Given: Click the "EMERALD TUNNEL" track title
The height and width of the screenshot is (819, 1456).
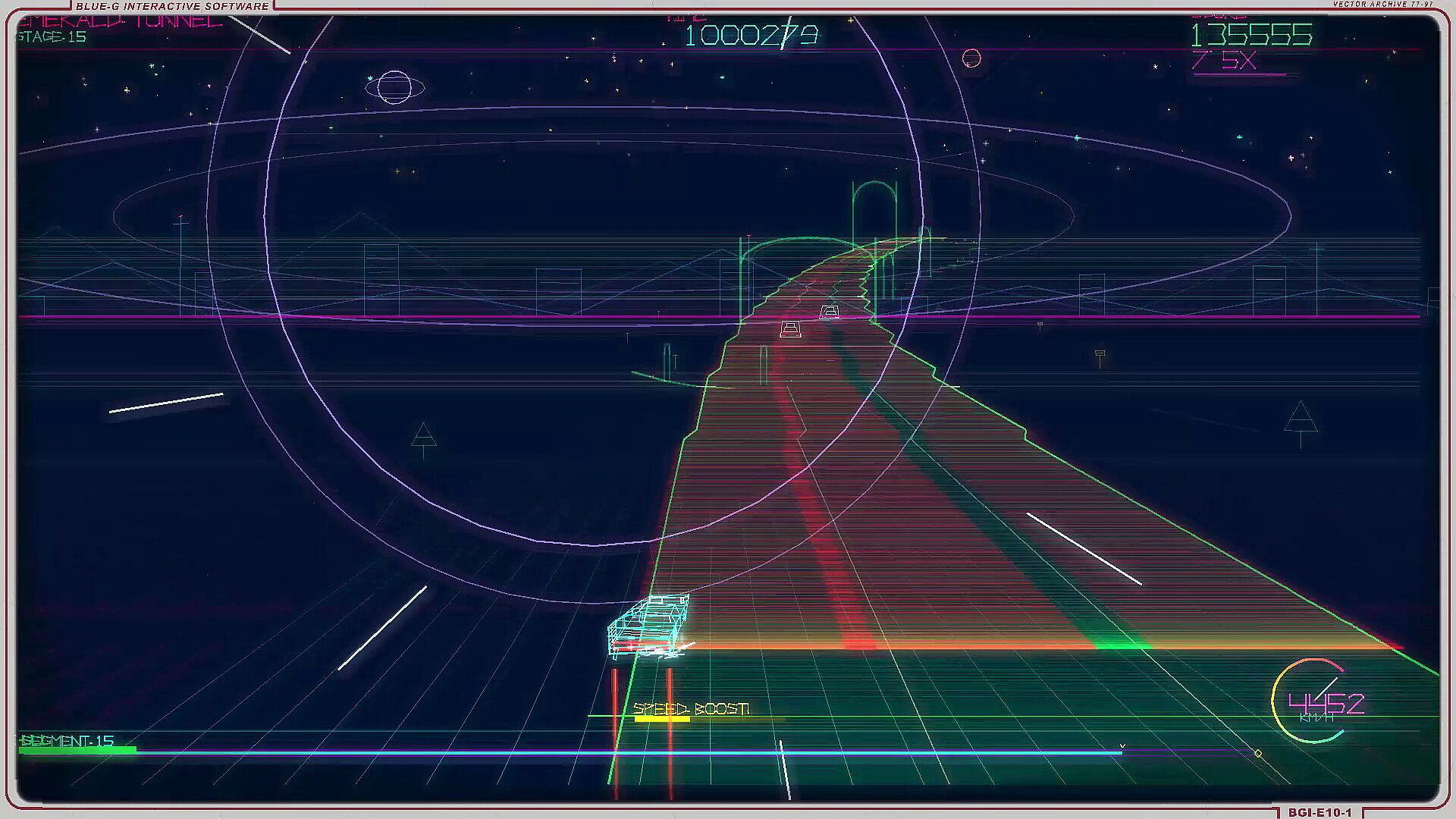Looking at the screenshot, I should click(x=120, y=20).
